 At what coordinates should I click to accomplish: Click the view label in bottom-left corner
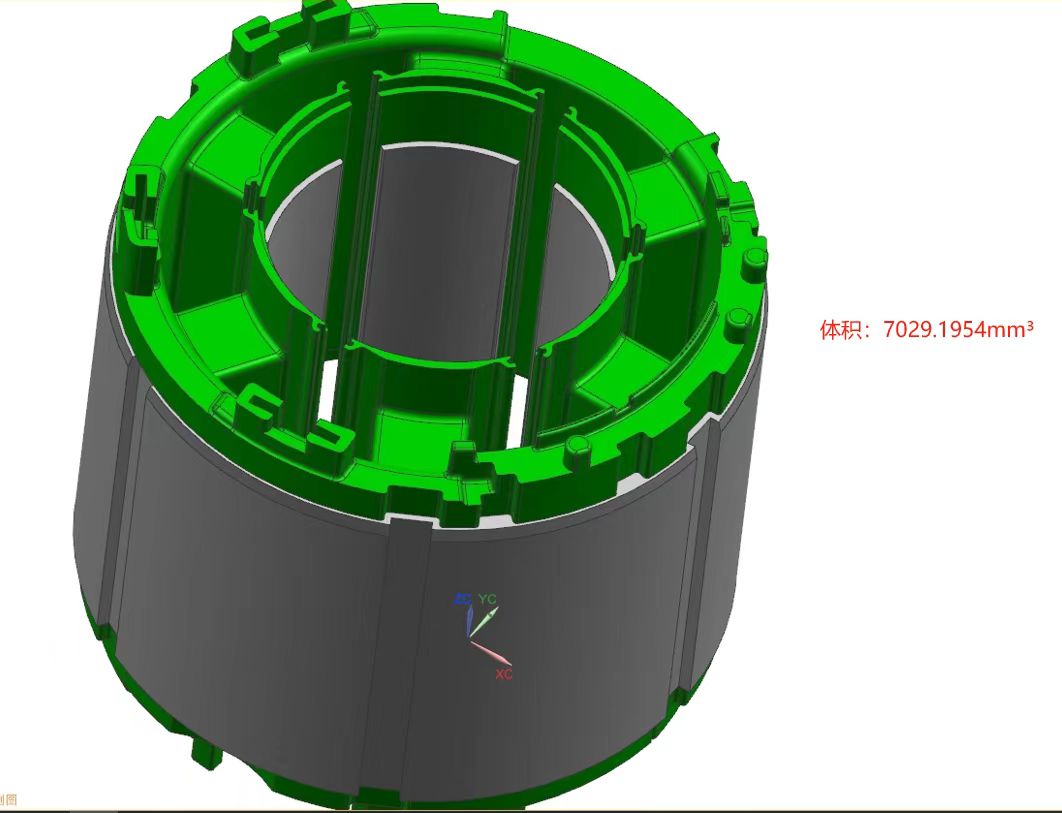point(8,799)
